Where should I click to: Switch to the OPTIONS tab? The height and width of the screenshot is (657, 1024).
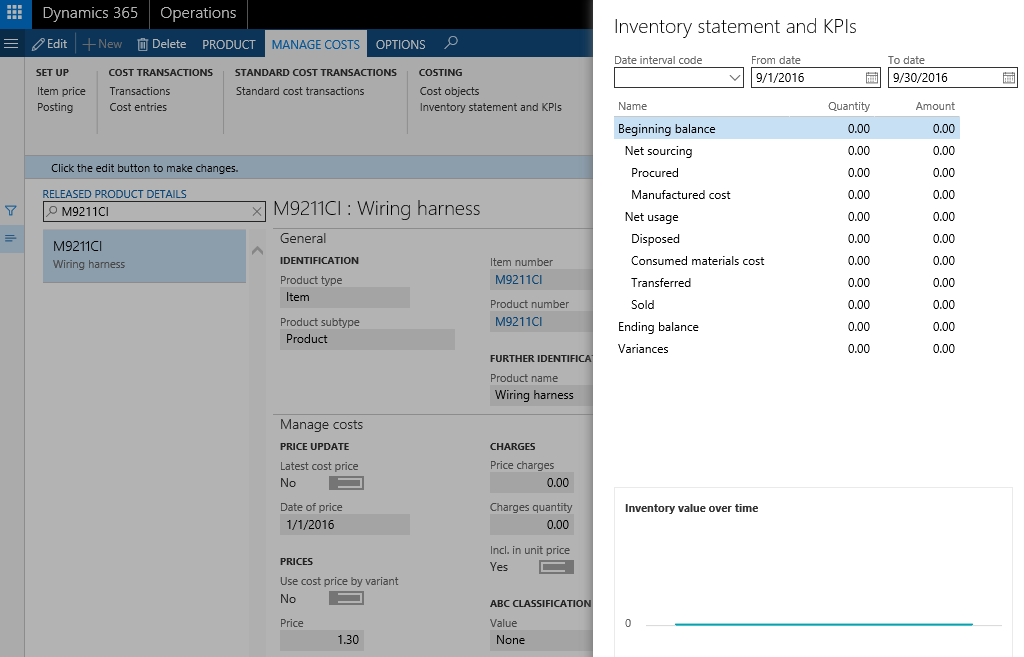click(399, 44)
